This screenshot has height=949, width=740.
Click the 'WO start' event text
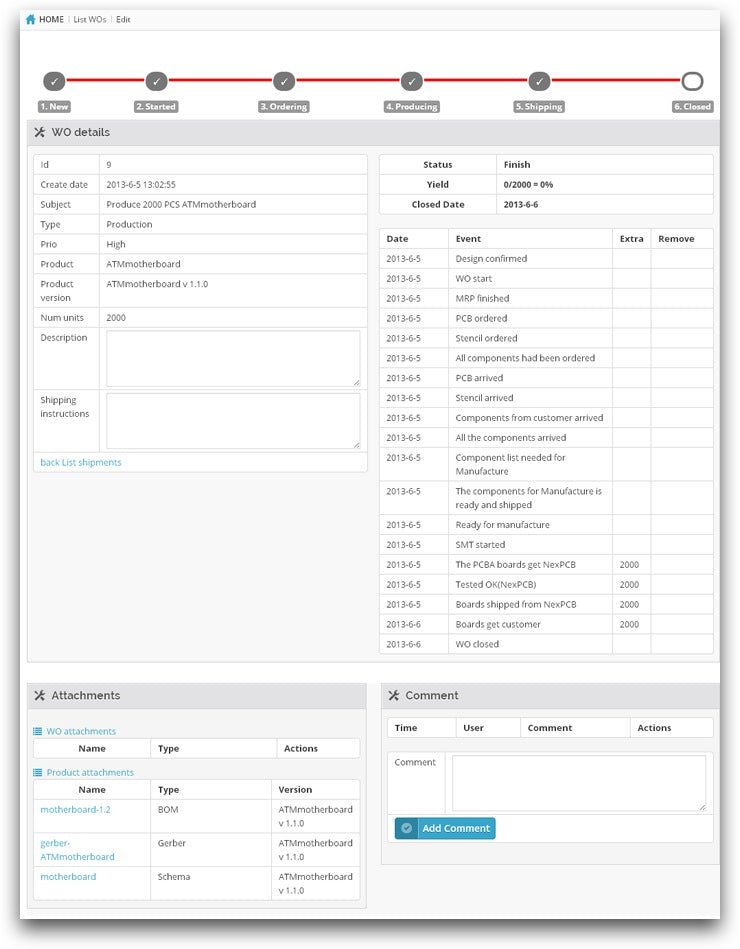pyautogui.click(x=474, y=278)
